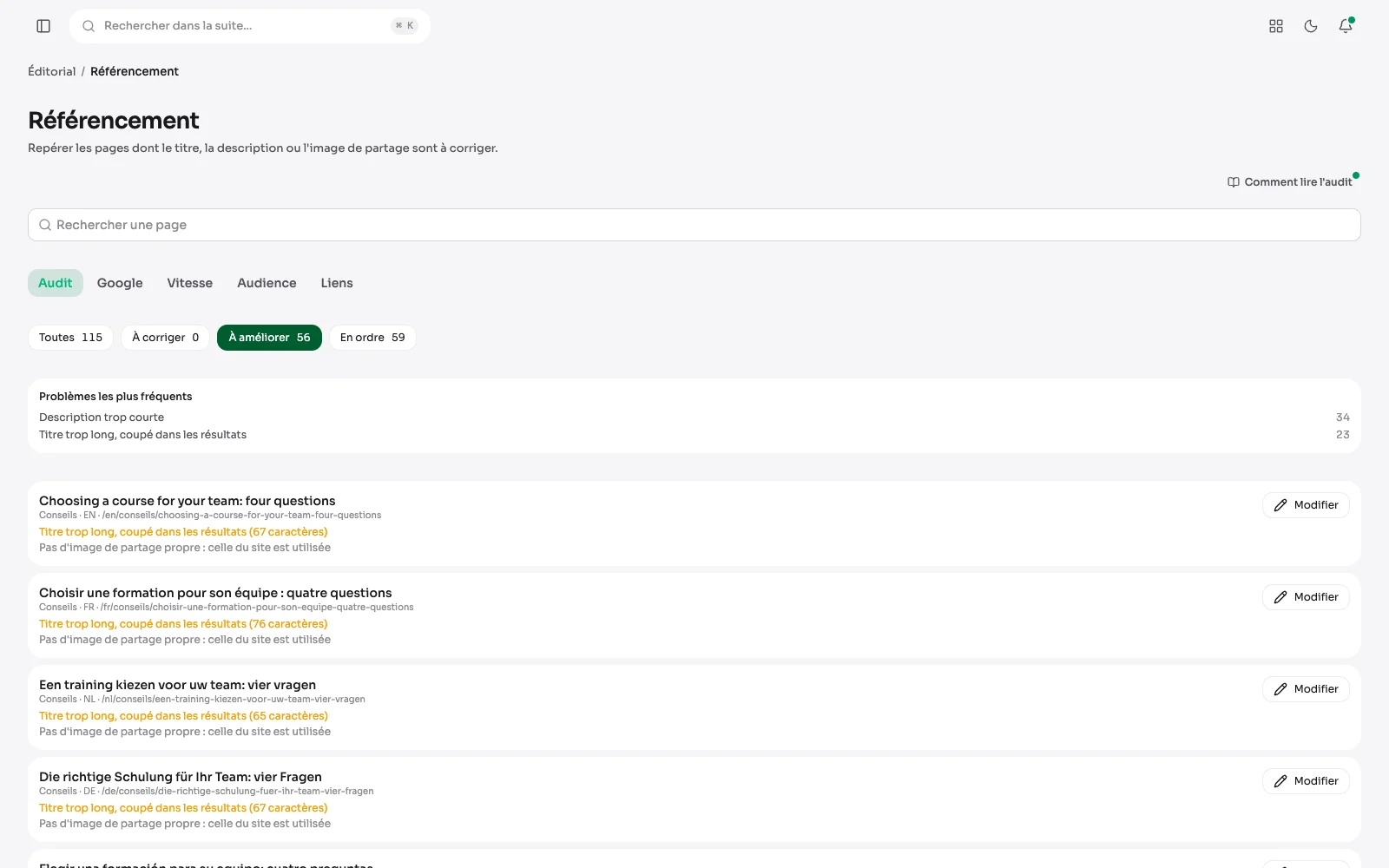Click the EN conseils URL path line
This screenshot has height=868, width=1389.
(210, 516)
